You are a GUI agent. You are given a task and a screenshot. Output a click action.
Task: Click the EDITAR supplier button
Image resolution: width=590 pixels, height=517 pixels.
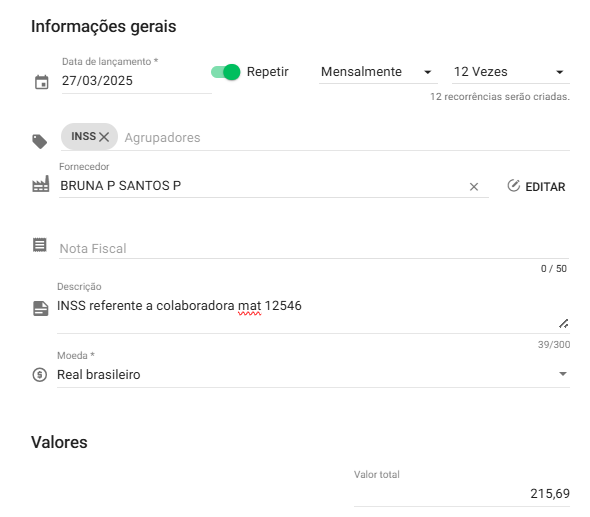pyautogui.click(x=536, y=186)
